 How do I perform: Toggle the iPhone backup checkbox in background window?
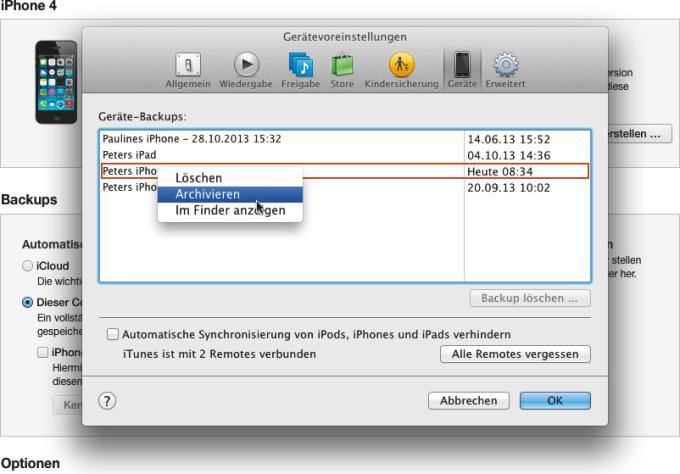(x=42, y=352)
